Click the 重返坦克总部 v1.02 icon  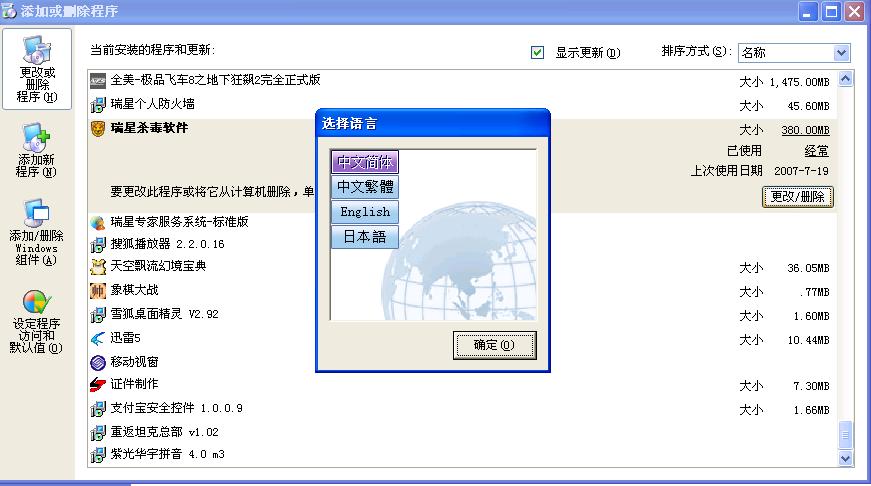tap(98, 433)
